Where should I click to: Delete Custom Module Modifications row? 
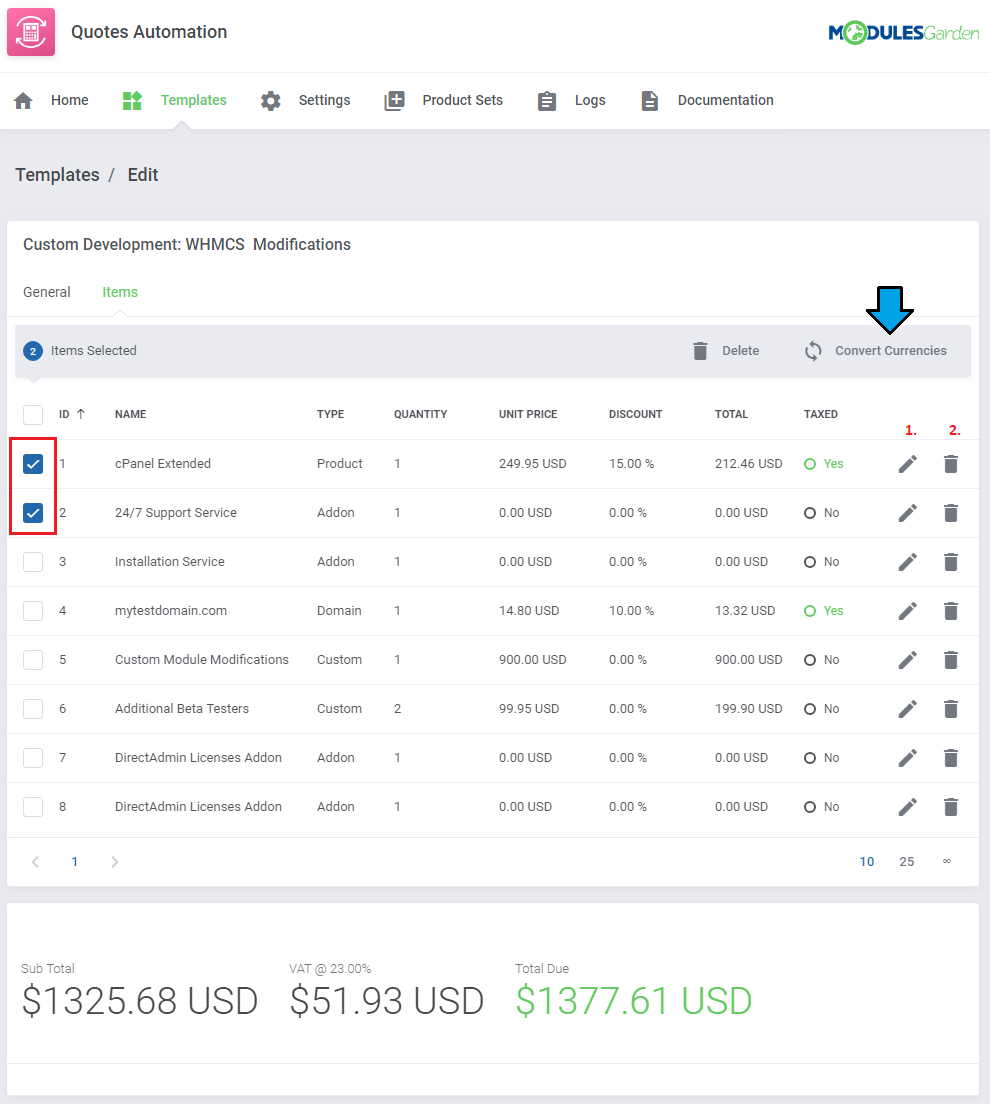click(x=951, y=660)
